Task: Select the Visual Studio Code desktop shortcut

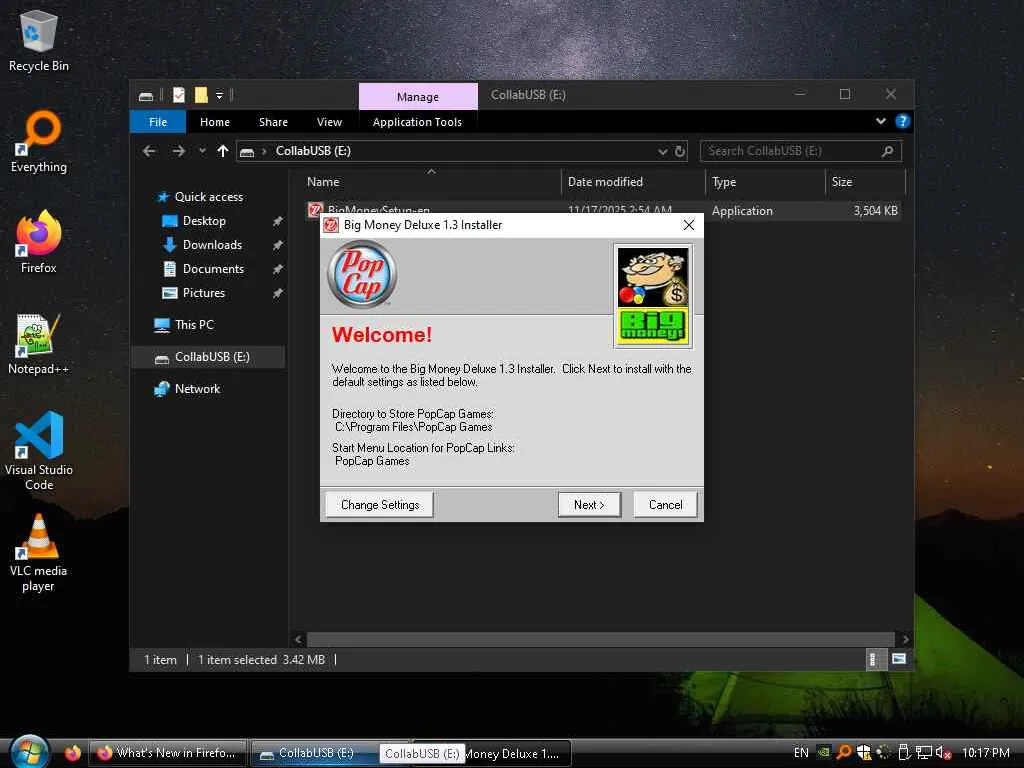Action: pyautogui.click(x=39, y=451)
